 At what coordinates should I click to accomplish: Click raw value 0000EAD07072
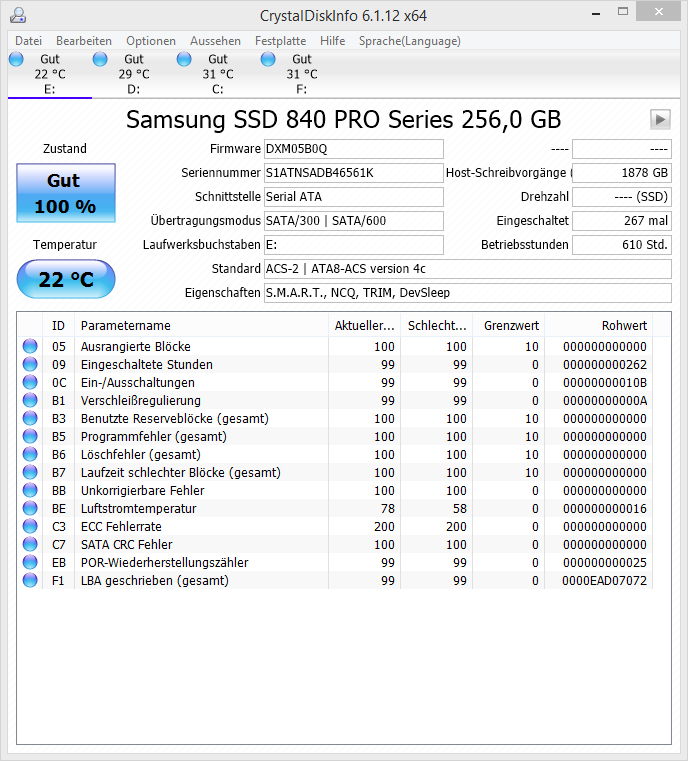(605, 580)
